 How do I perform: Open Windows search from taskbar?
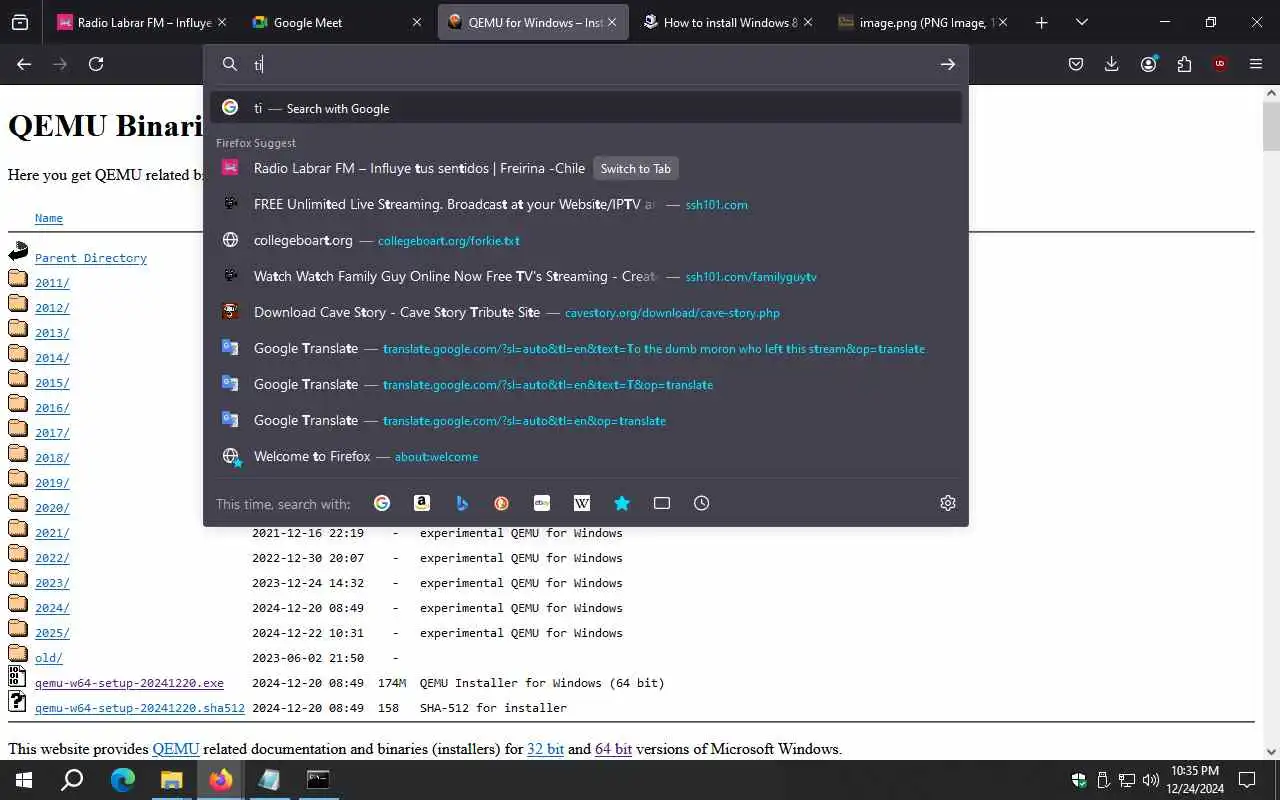(73, 780)
